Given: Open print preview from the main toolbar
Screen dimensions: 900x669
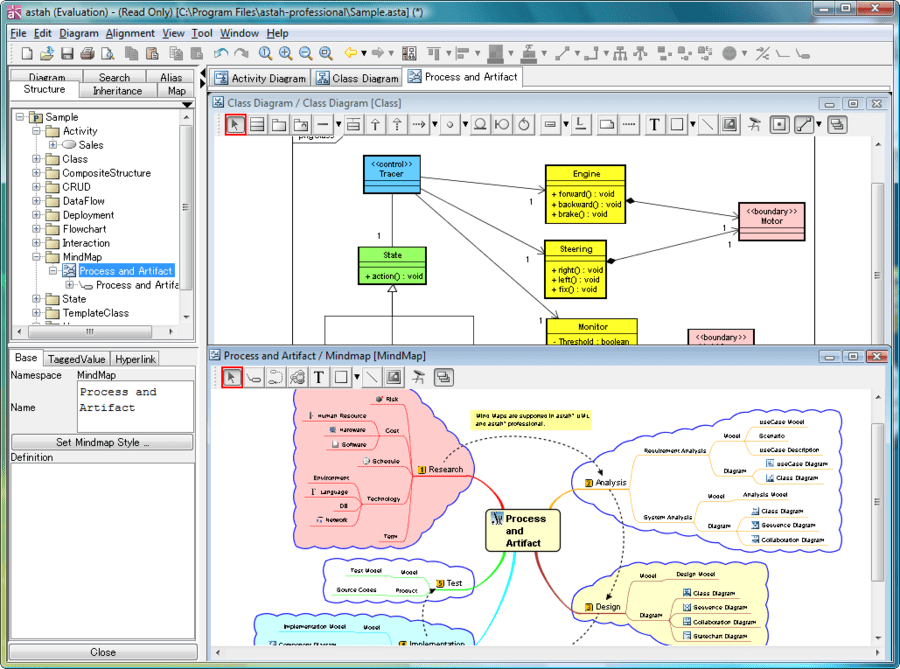Looking at the screenshot, I should 107,53.
